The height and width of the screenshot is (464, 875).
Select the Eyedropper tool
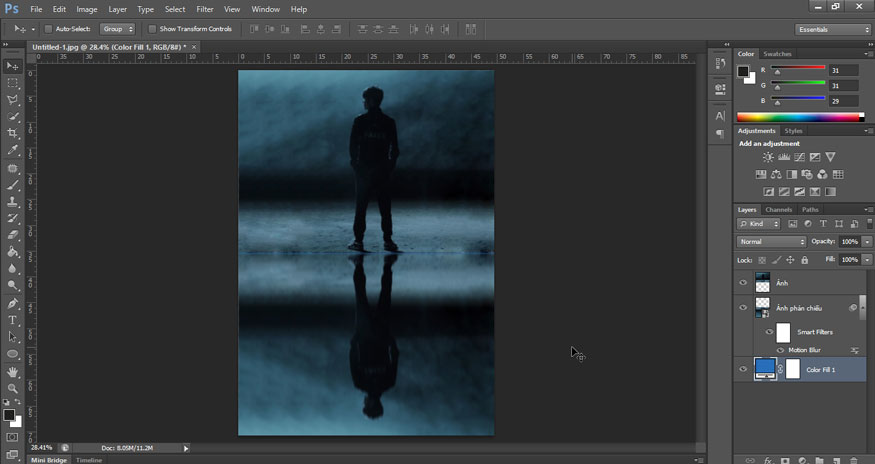(x=12, y=150)
